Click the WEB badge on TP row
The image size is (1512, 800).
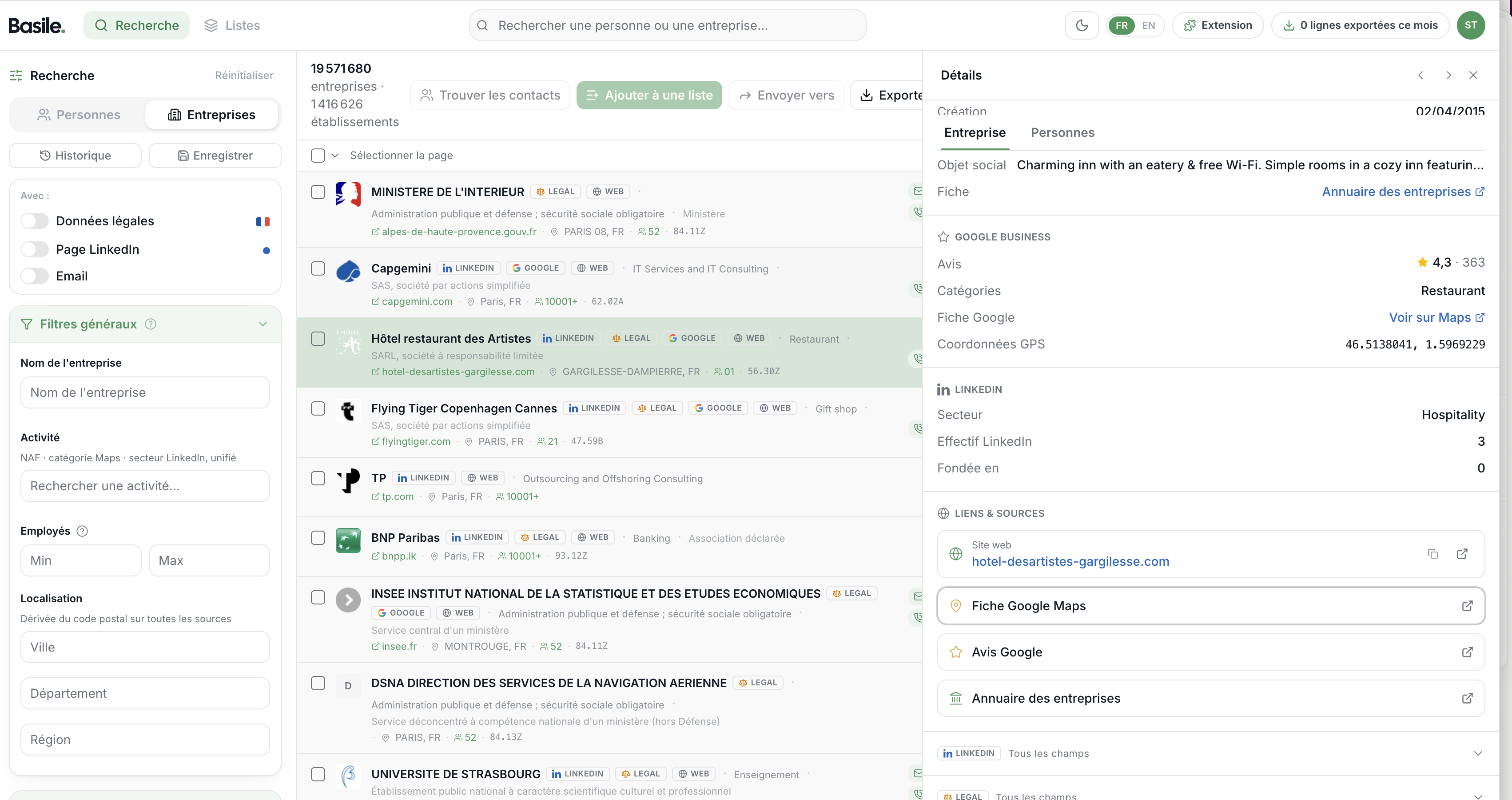(482, 477)
